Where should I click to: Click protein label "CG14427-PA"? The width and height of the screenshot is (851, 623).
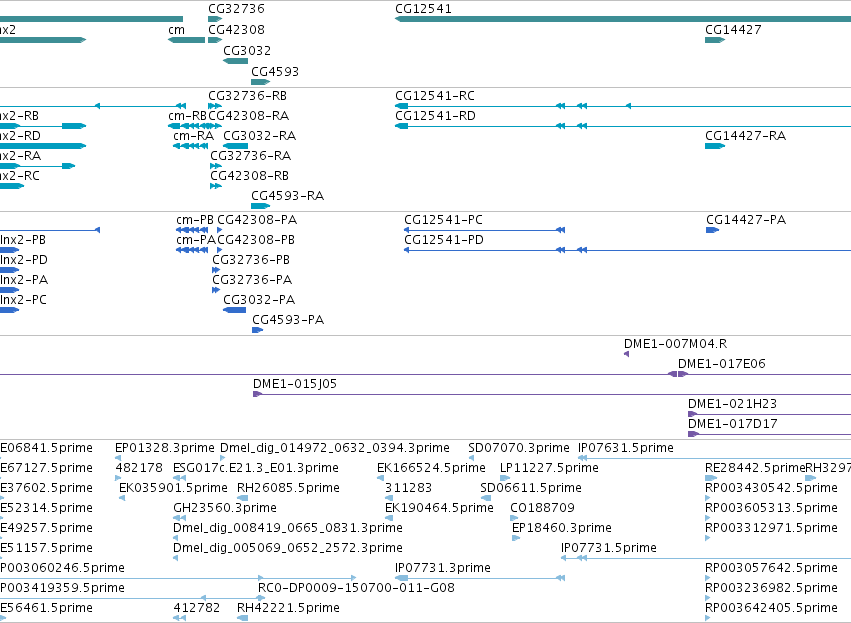(x=746, y=220)
